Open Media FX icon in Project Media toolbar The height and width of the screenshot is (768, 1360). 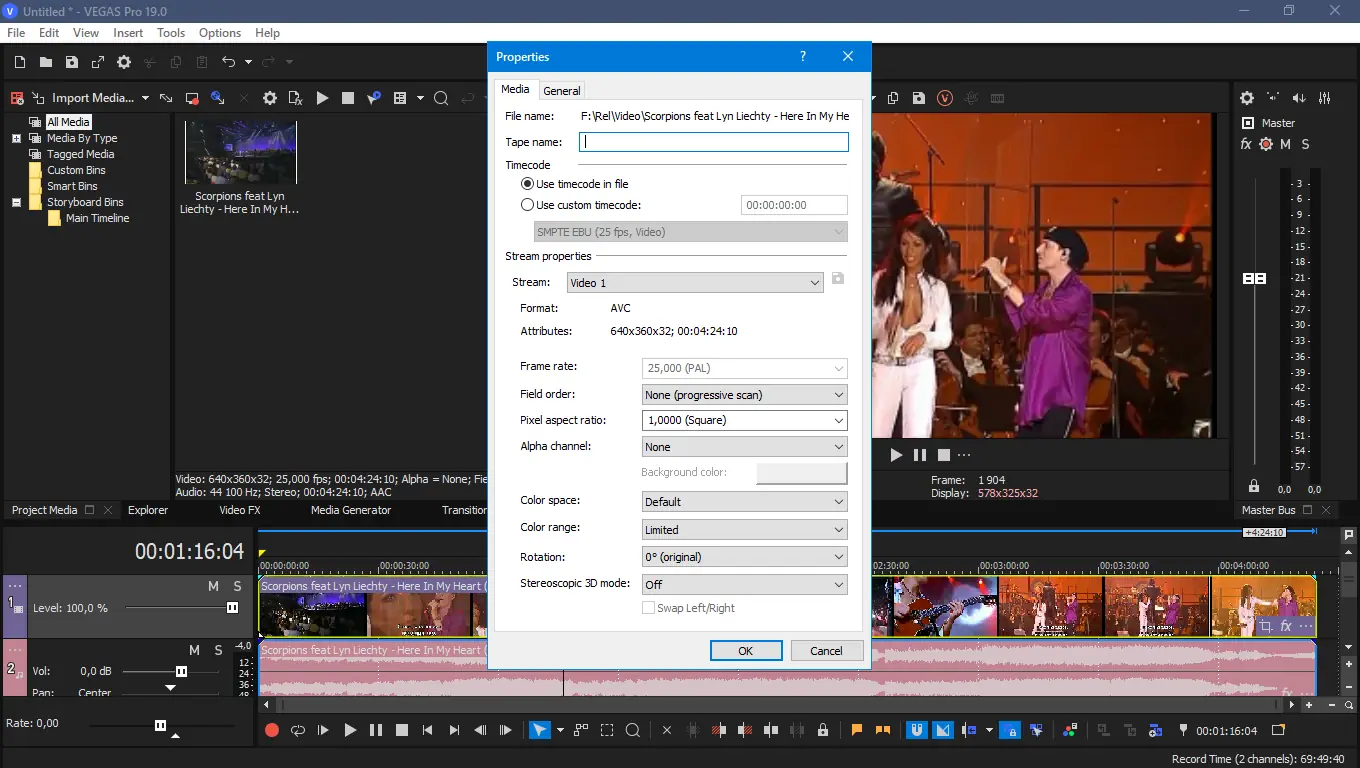(x=295, y=98)
